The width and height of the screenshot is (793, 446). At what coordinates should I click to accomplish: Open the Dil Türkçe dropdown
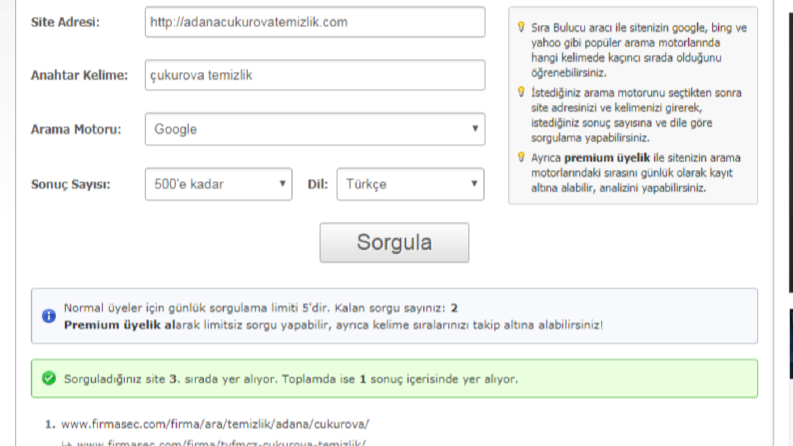tap(410, 184)
